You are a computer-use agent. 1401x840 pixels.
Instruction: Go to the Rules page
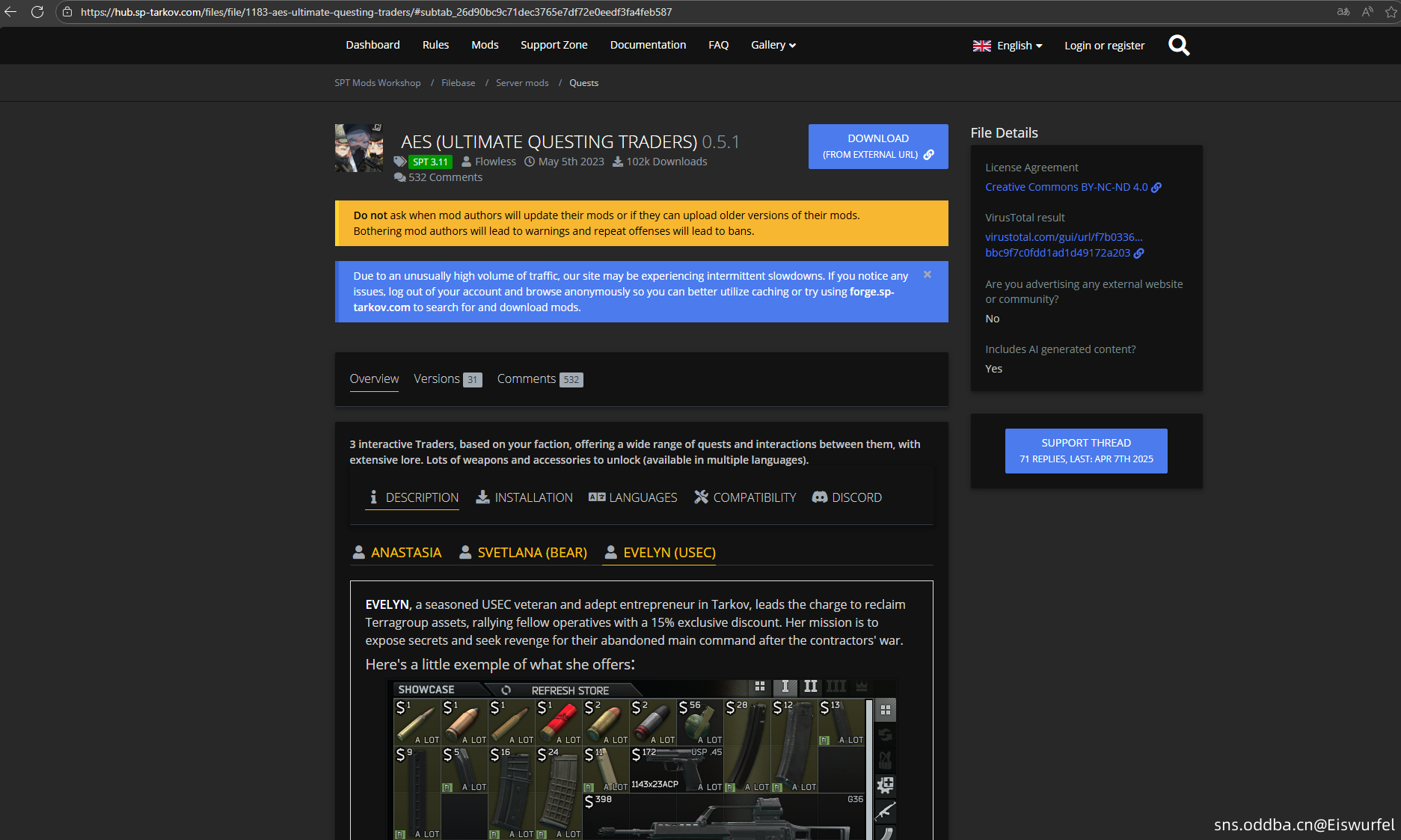pos(435,45)
